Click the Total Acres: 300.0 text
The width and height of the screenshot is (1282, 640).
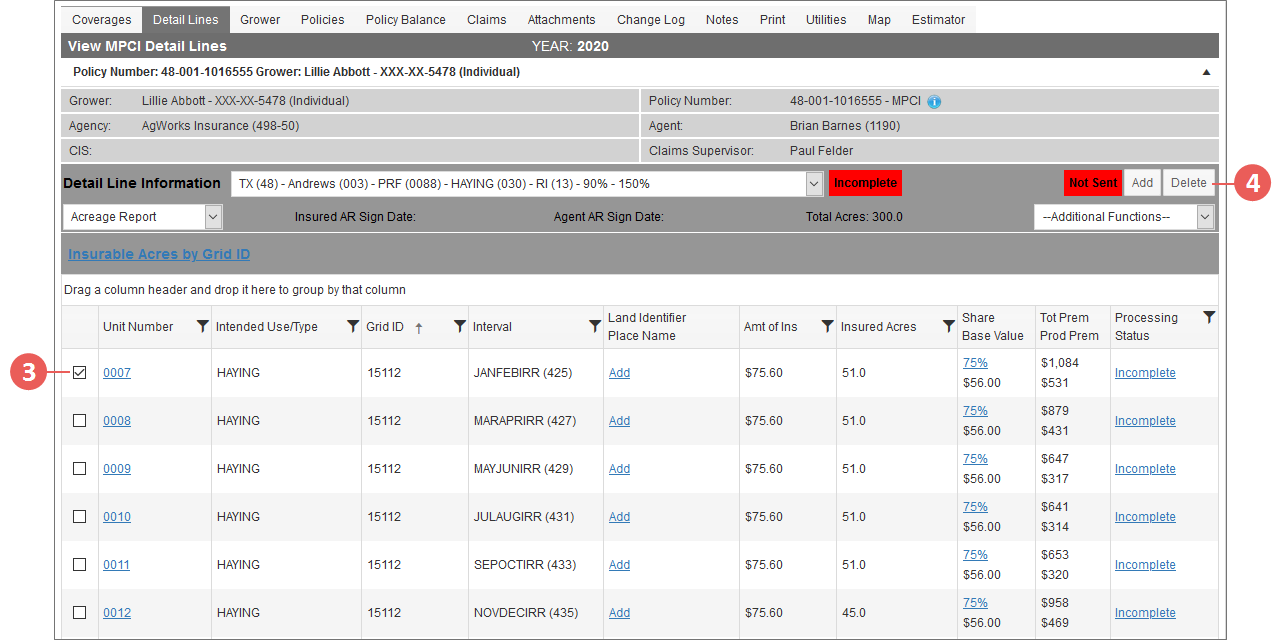[x=854, y=217]
